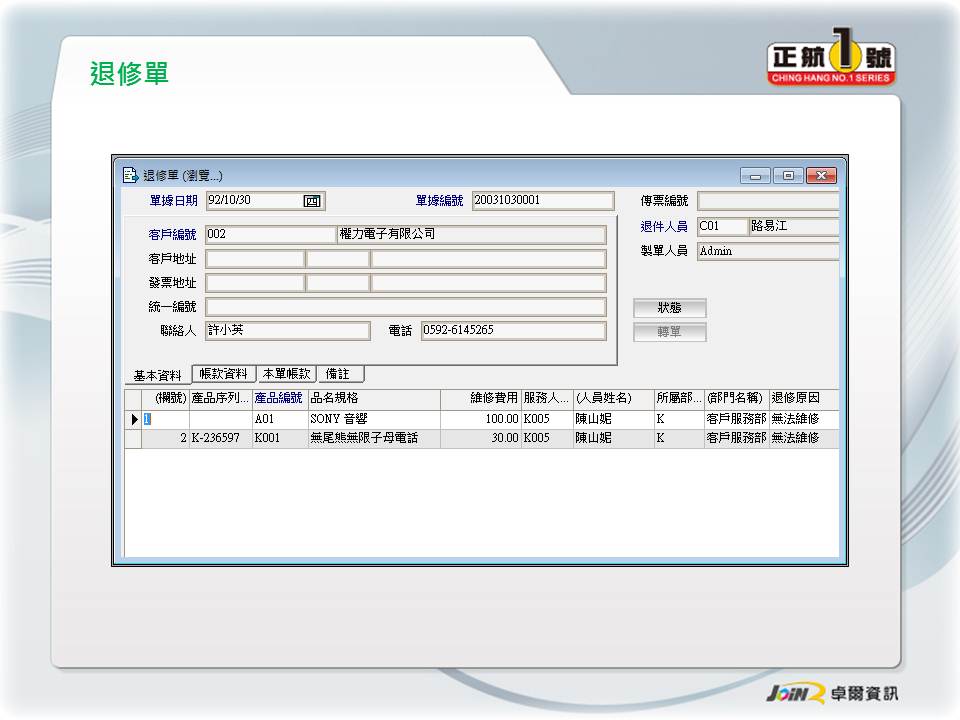This screenshot has width=960, height=720.
Task: Click the empty 統一編號 input field
Action: tap(405, 307)
